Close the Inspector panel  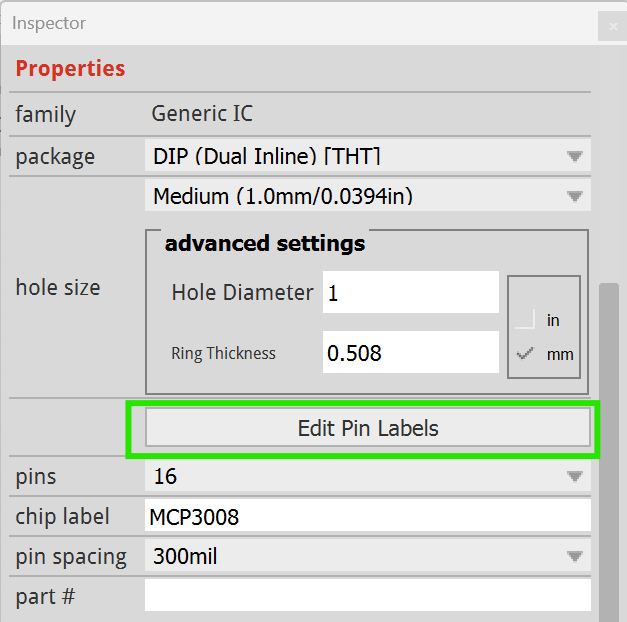613,26
